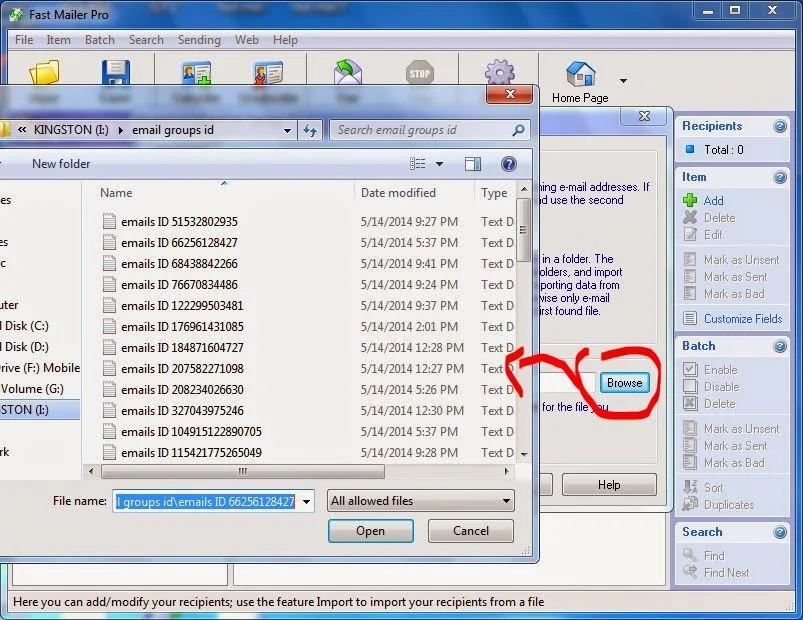Click the refresh arrows next to address bar
803x620 pixels.
[310, 130]
